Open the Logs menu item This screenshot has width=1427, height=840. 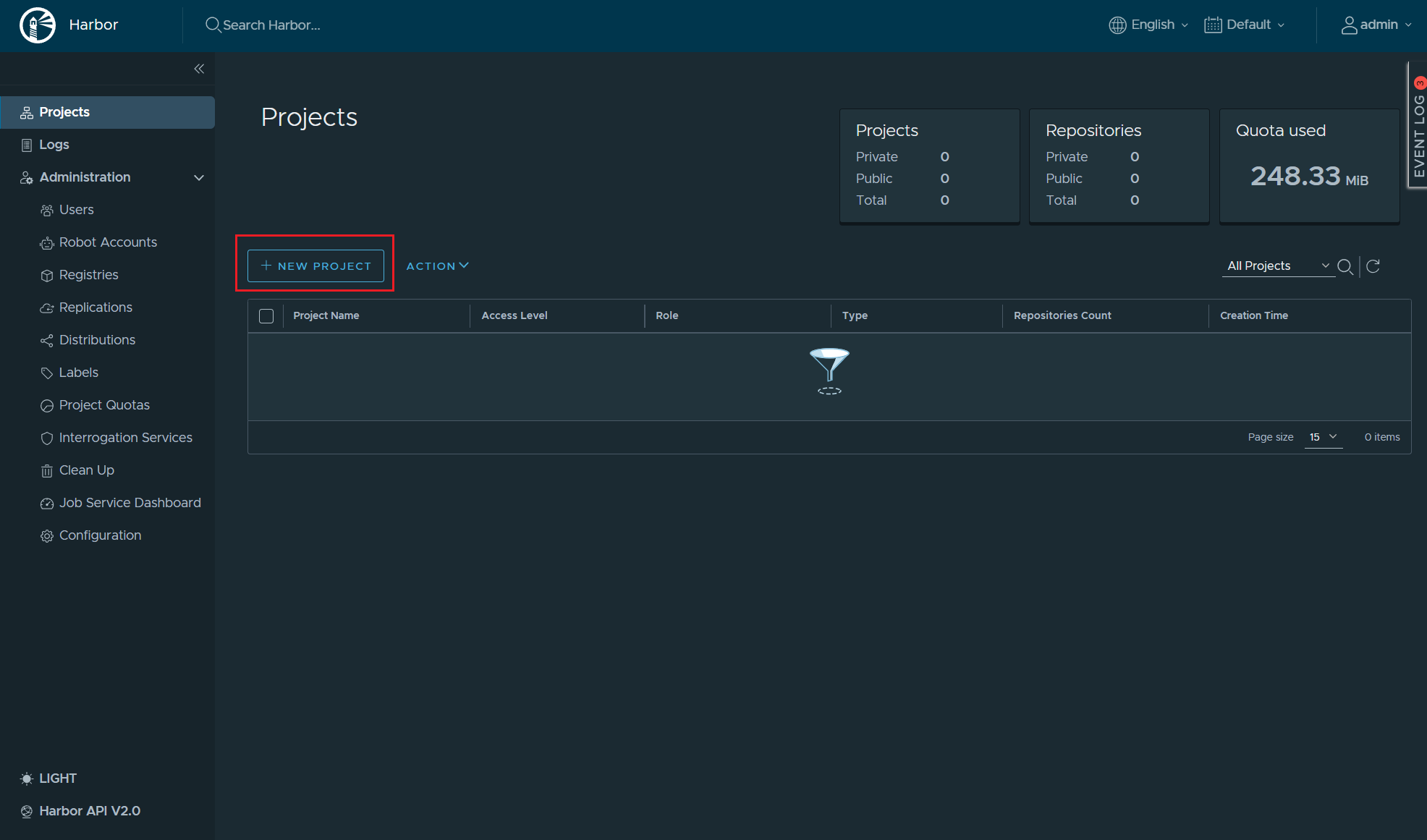click(x=54, y=145)
